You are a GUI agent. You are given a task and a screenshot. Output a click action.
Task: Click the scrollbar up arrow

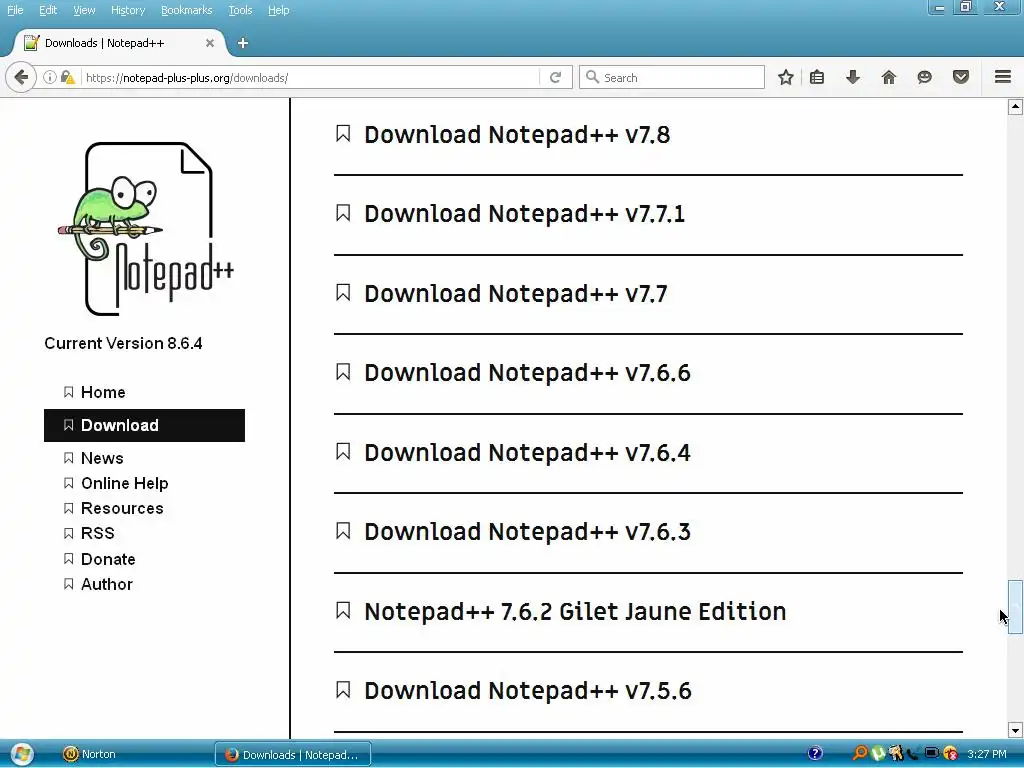click(x=1015, y=106)
